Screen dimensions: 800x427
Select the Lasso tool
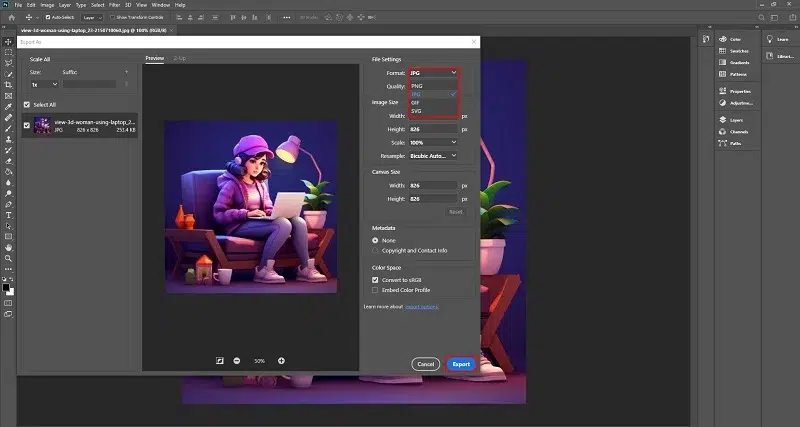8,63
